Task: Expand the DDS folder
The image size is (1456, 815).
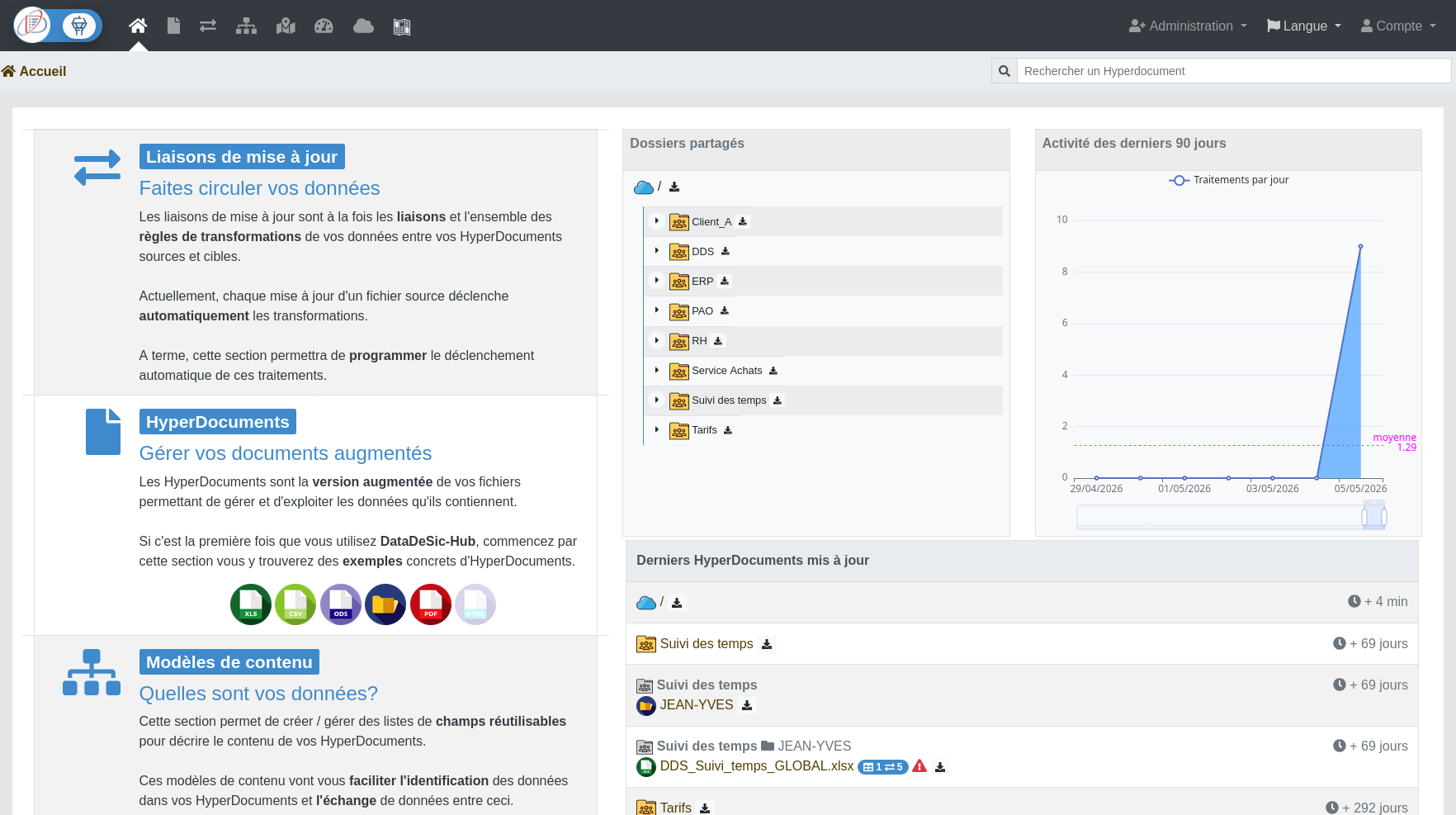Action: tap(657, 250)
